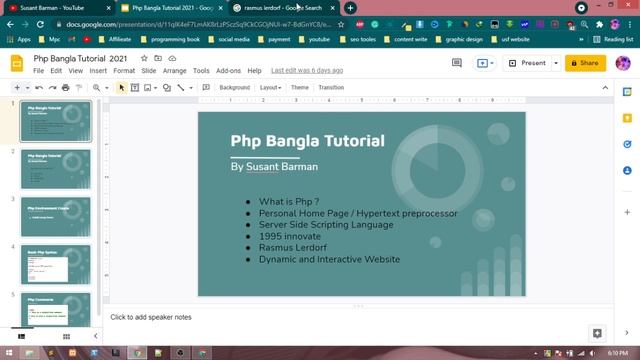Viewport: 640px width, 360px height.
Task: Add a comment from the toolbar
Action: pos(206,88)
